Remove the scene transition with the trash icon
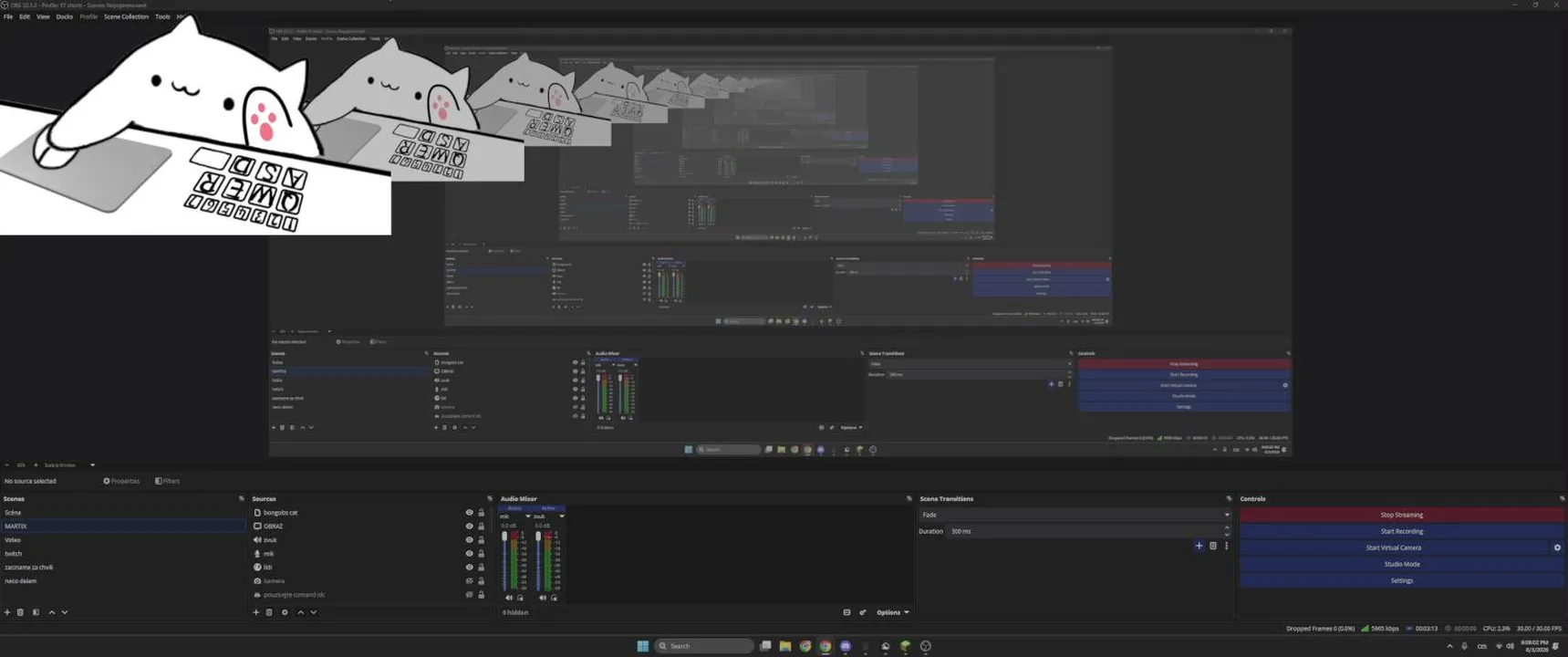The width and height of the screenshot is (1568, 657). tap(1213, 546)
